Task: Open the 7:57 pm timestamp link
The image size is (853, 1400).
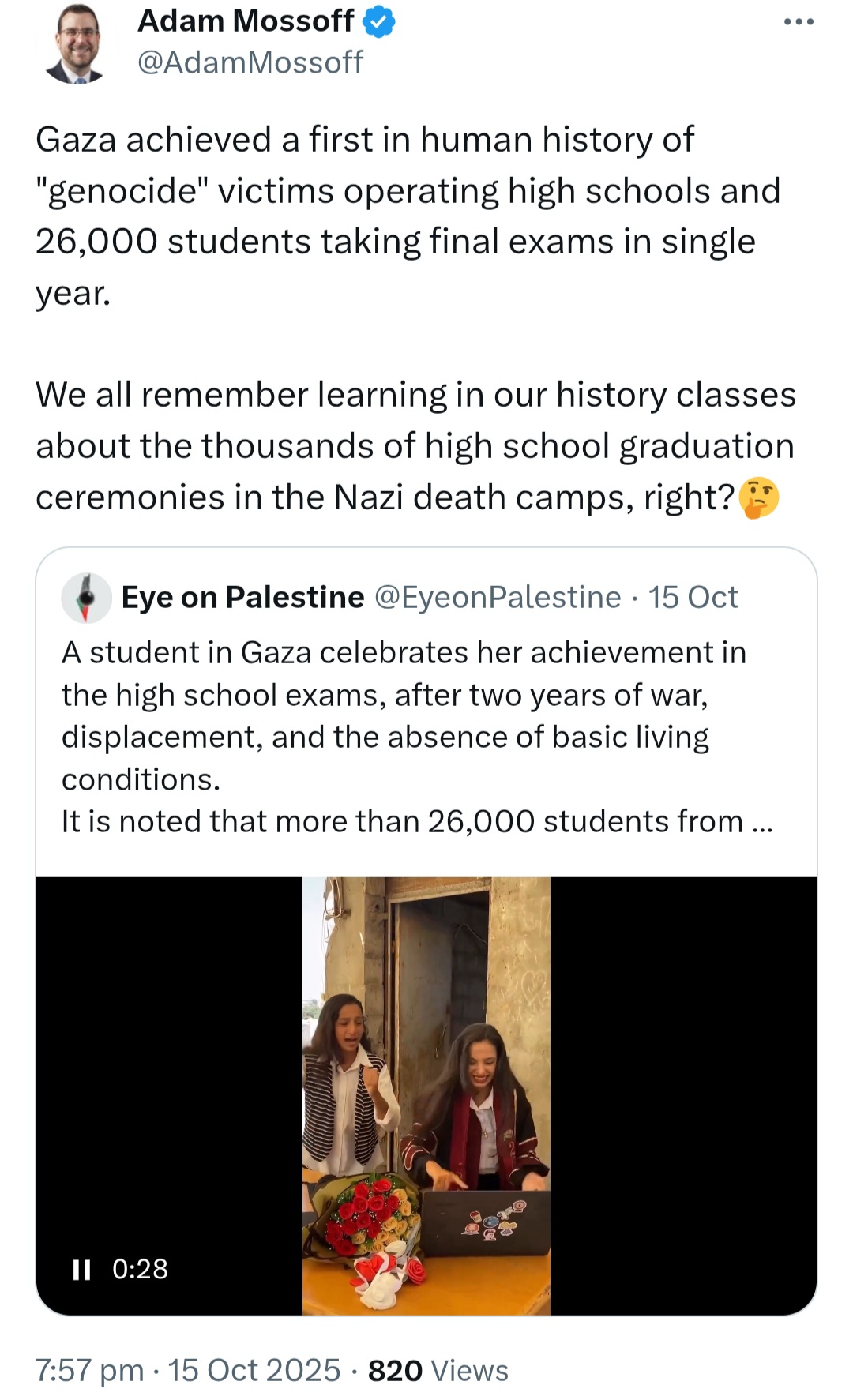Action: pos(90,1371)
